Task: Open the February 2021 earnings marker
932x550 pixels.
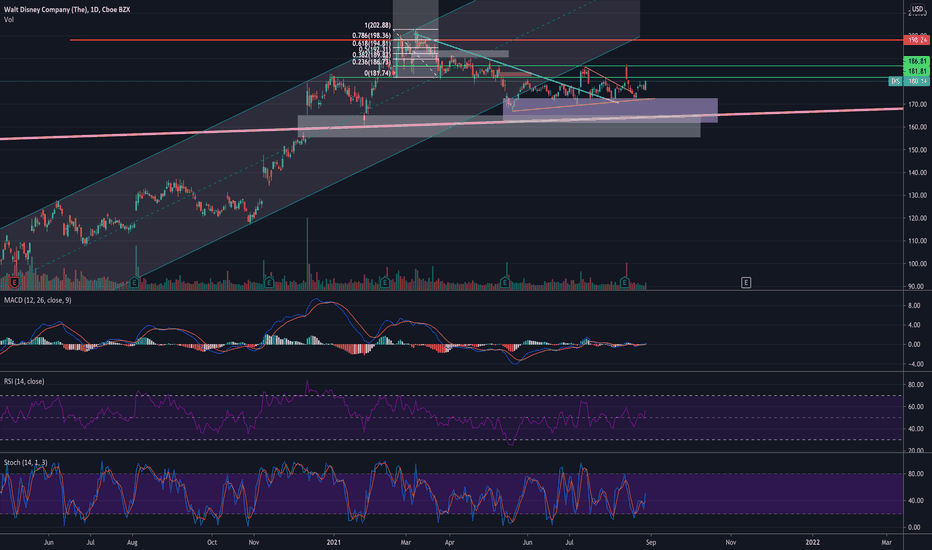Action: click(x=385, y=282)
